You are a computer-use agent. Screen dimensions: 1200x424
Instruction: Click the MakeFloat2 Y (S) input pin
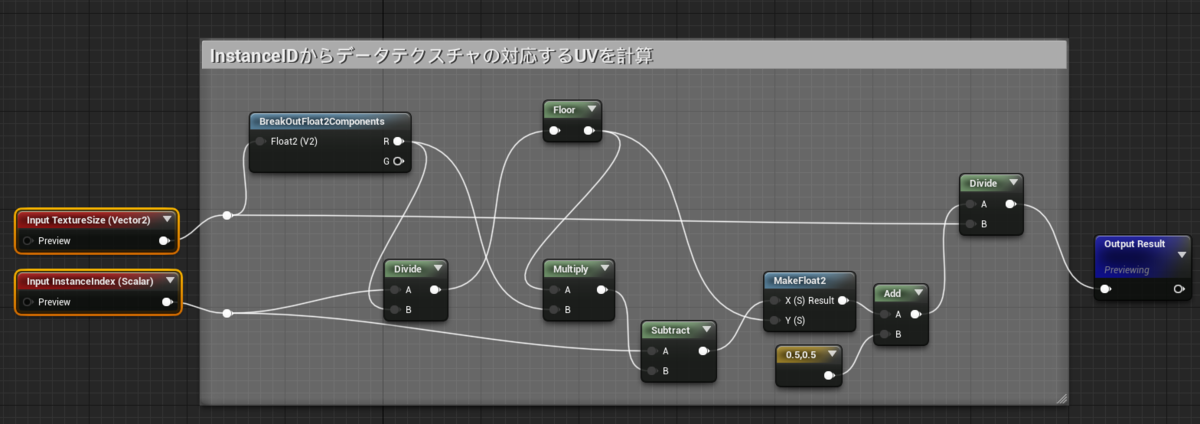coord(774,320)
